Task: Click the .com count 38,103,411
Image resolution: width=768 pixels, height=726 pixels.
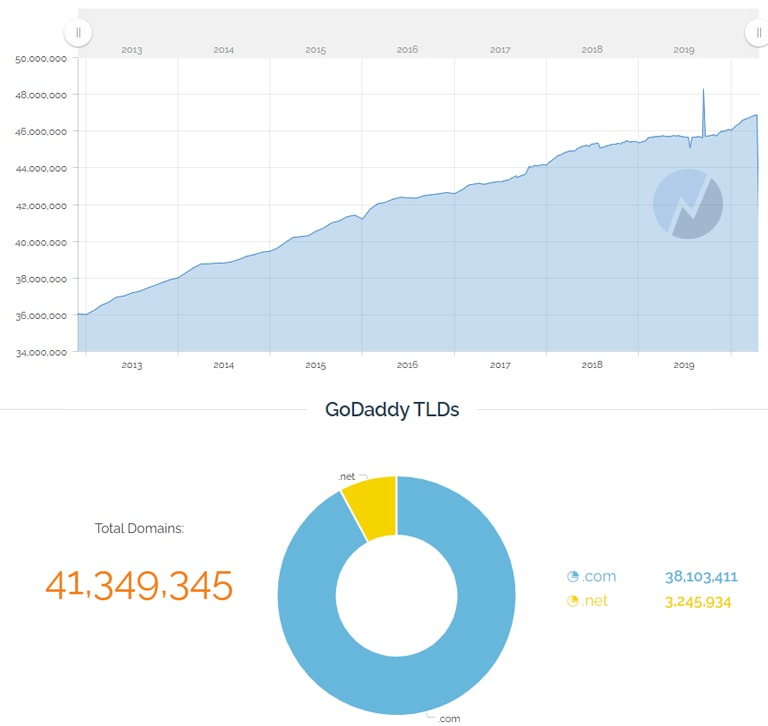Action: coord(701,577)
